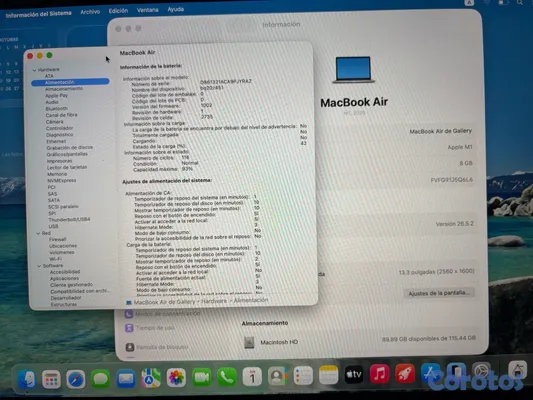
Task: Click the Tiempo de uso sidebar icon
Action: [x=129, y=328]
